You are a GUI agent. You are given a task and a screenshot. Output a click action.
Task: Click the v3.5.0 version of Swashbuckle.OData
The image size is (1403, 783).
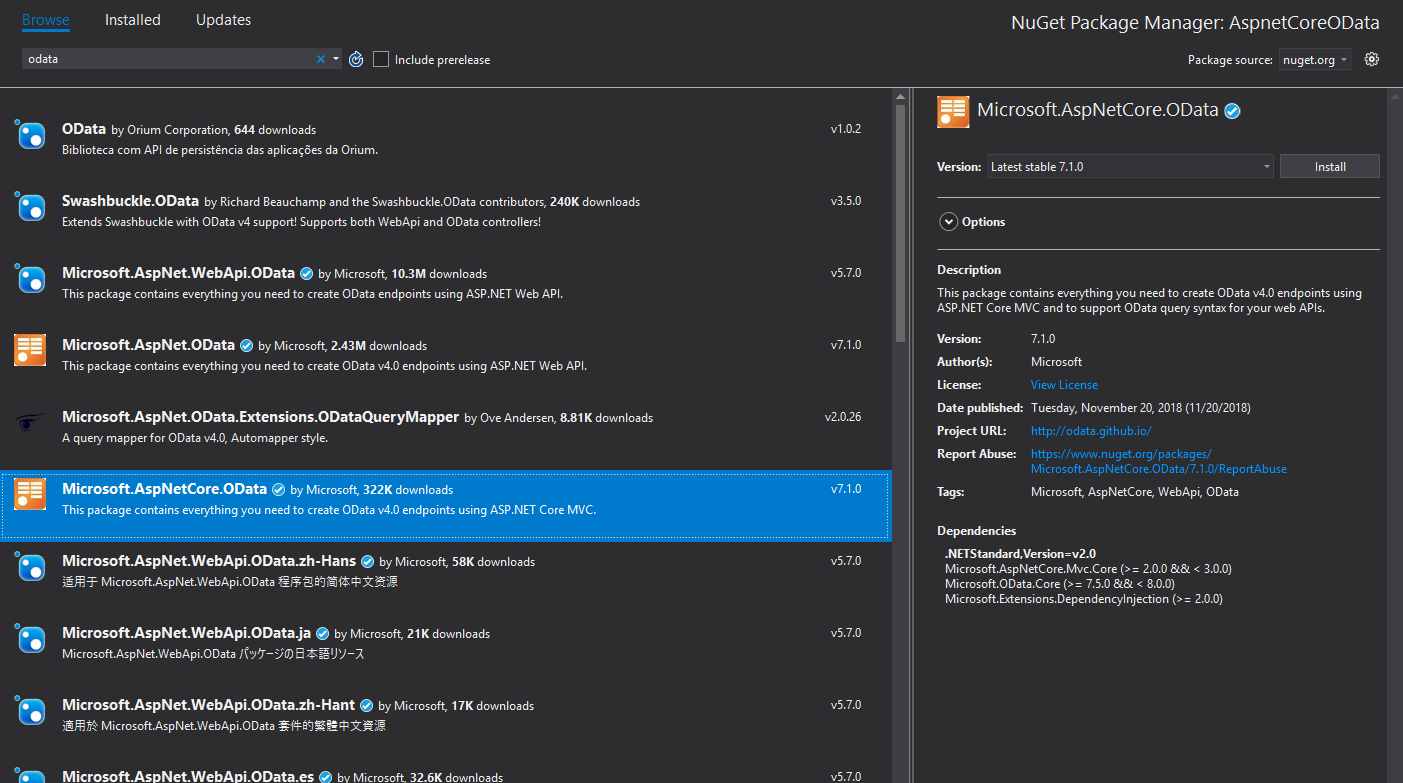pos(846,201)
